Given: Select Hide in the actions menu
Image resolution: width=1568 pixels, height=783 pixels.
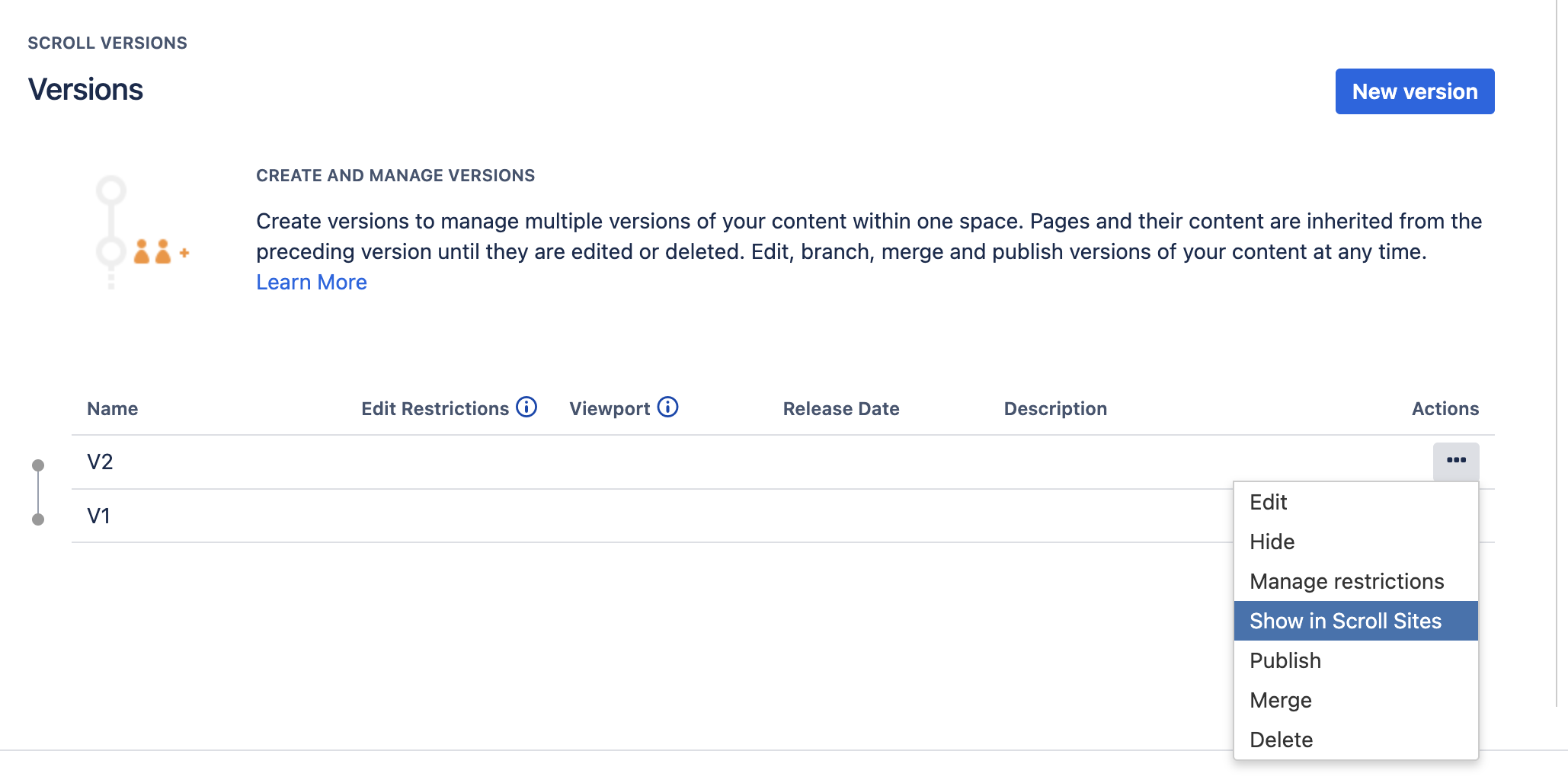Looking at the screenshot, I should pos(1272,542).
